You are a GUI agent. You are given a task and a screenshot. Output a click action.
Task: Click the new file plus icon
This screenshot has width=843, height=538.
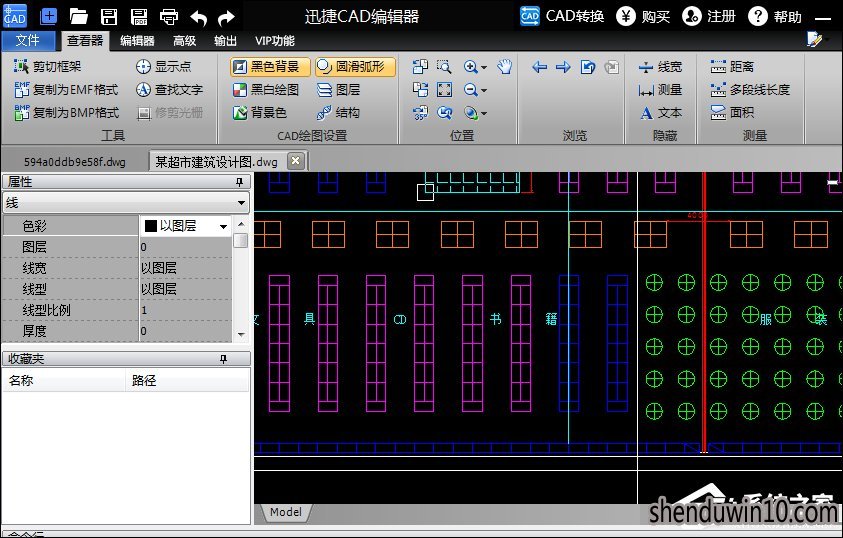pyautogui.click(x=48, y=16)
